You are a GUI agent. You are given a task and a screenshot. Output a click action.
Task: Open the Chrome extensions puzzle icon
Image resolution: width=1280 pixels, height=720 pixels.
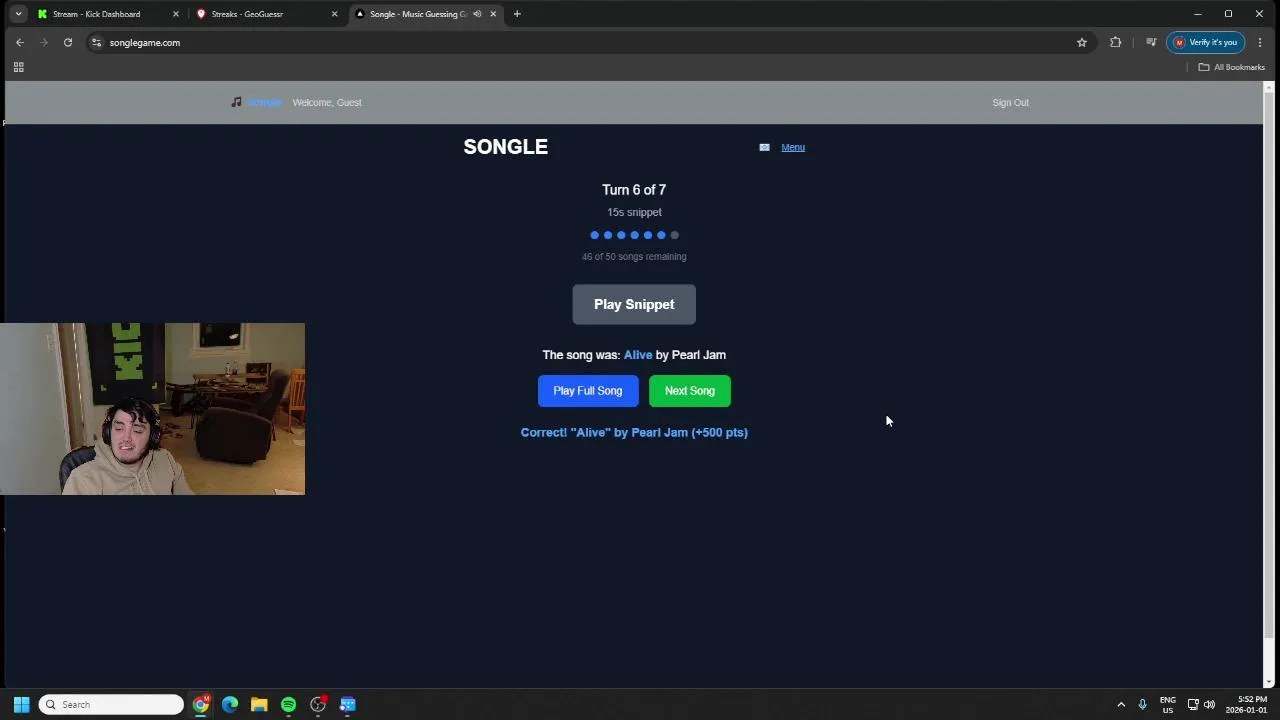pyautogui.click(x=1116, y=42)
